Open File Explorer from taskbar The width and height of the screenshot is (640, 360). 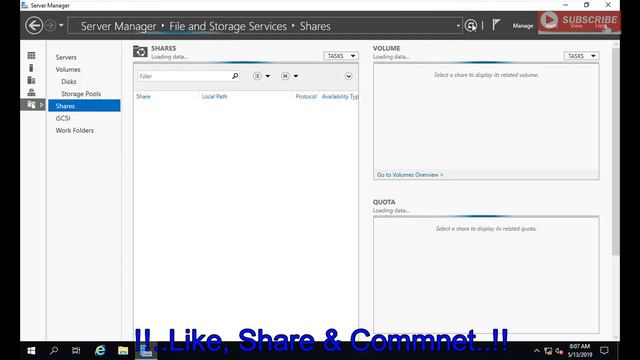123,351
